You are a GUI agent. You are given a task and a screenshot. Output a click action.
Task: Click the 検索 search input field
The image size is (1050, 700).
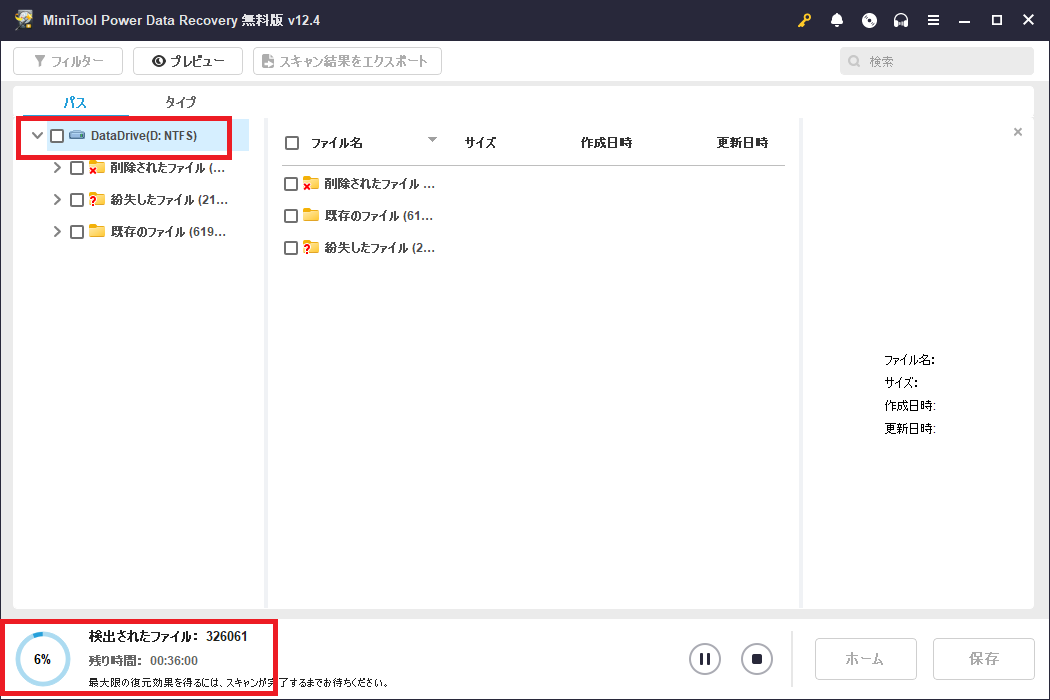pos(937,61)
